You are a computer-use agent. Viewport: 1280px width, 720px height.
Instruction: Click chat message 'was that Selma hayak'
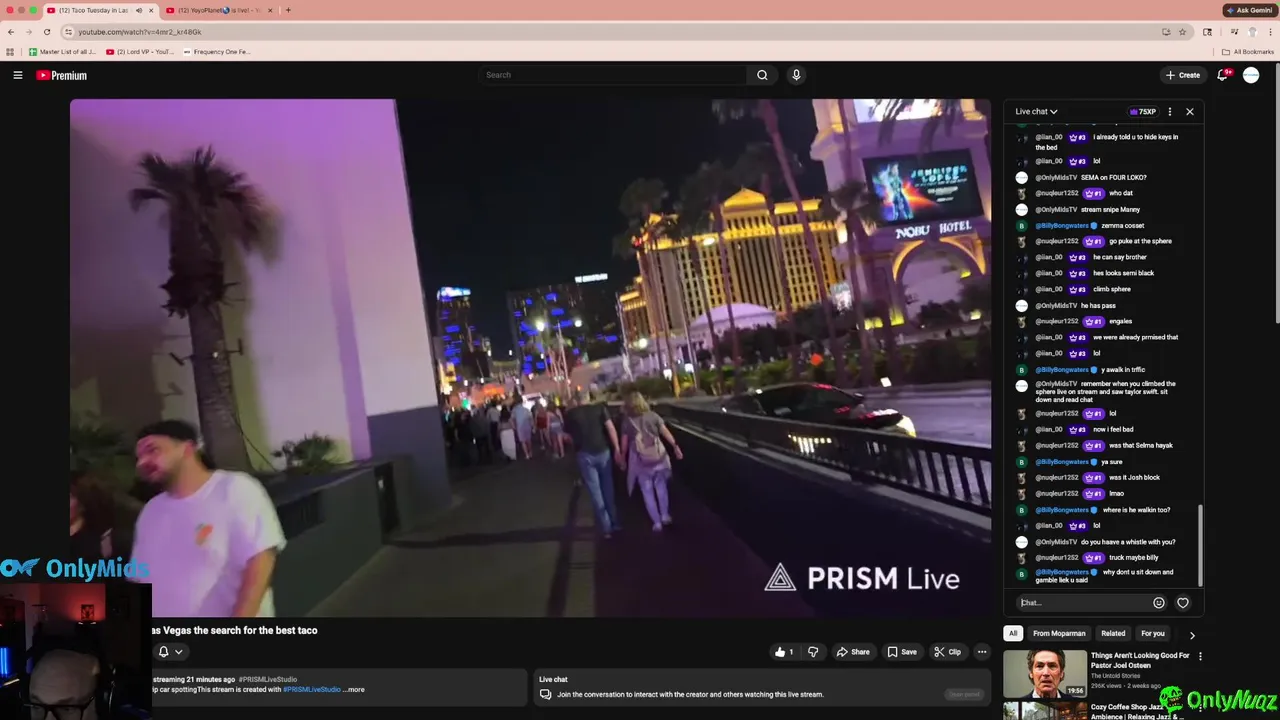click(x=1141, y=445)
